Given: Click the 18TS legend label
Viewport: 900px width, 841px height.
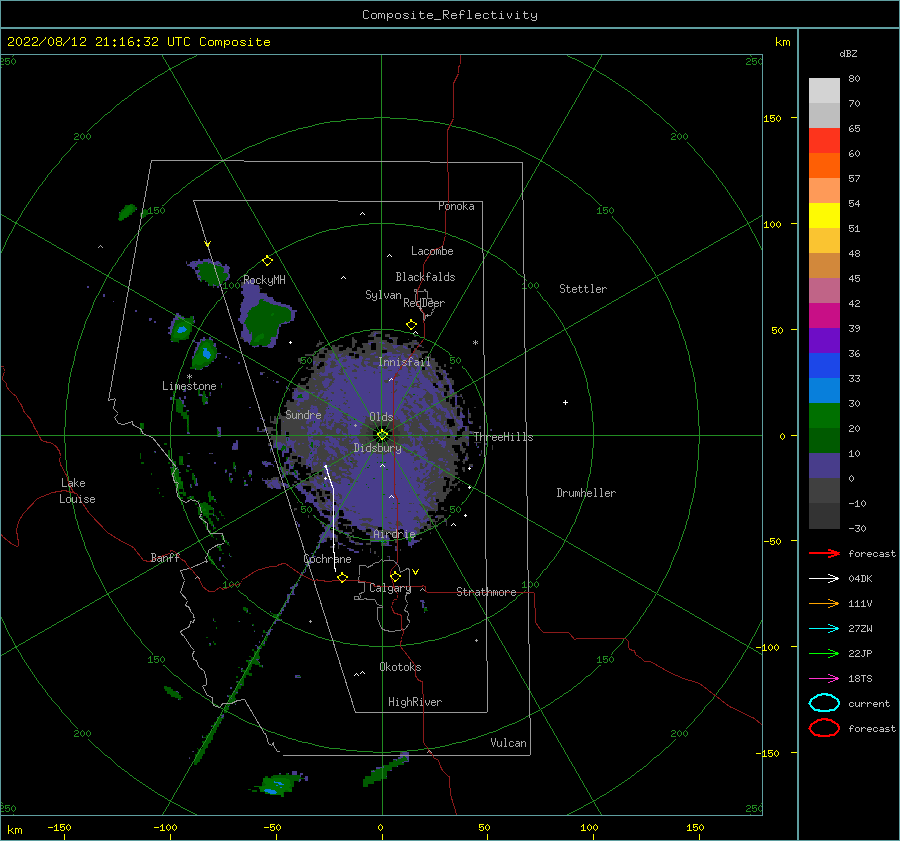Looking at the screenshot, I should 860,679.
